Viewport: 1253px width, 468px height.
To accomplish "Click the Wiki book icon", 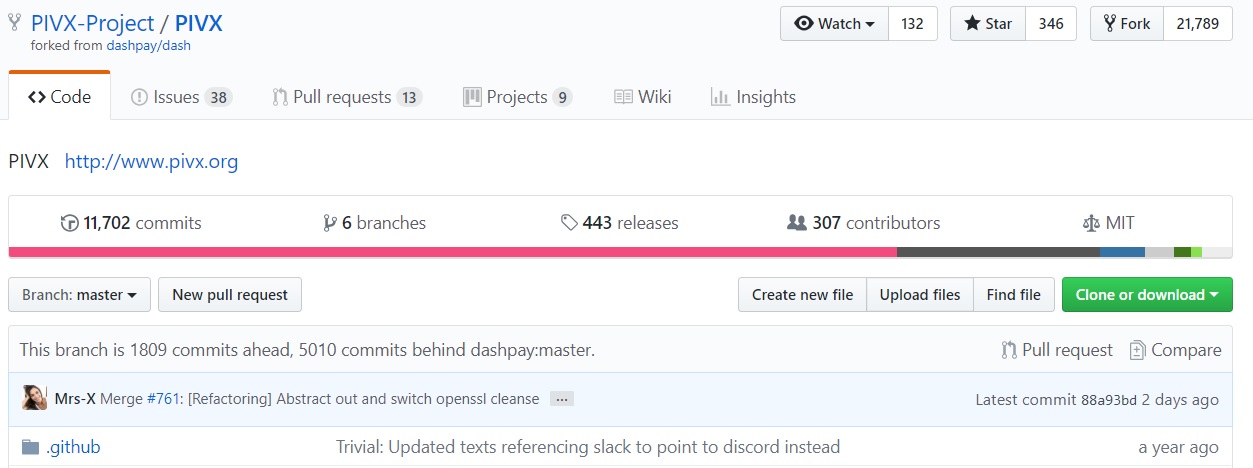I will (623, 97).
